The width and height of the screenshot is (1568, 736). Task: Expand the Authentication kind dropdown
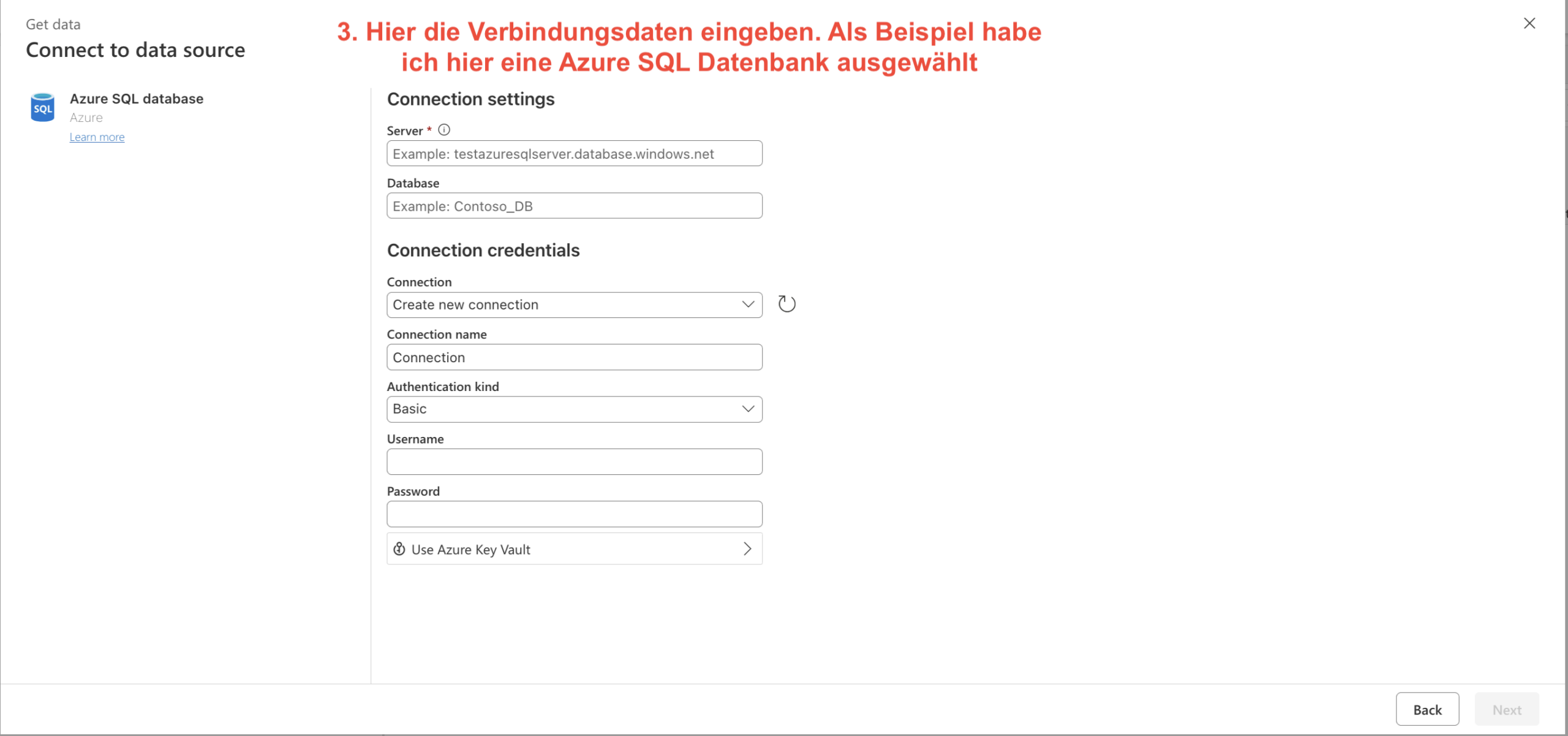pos(574,409)
